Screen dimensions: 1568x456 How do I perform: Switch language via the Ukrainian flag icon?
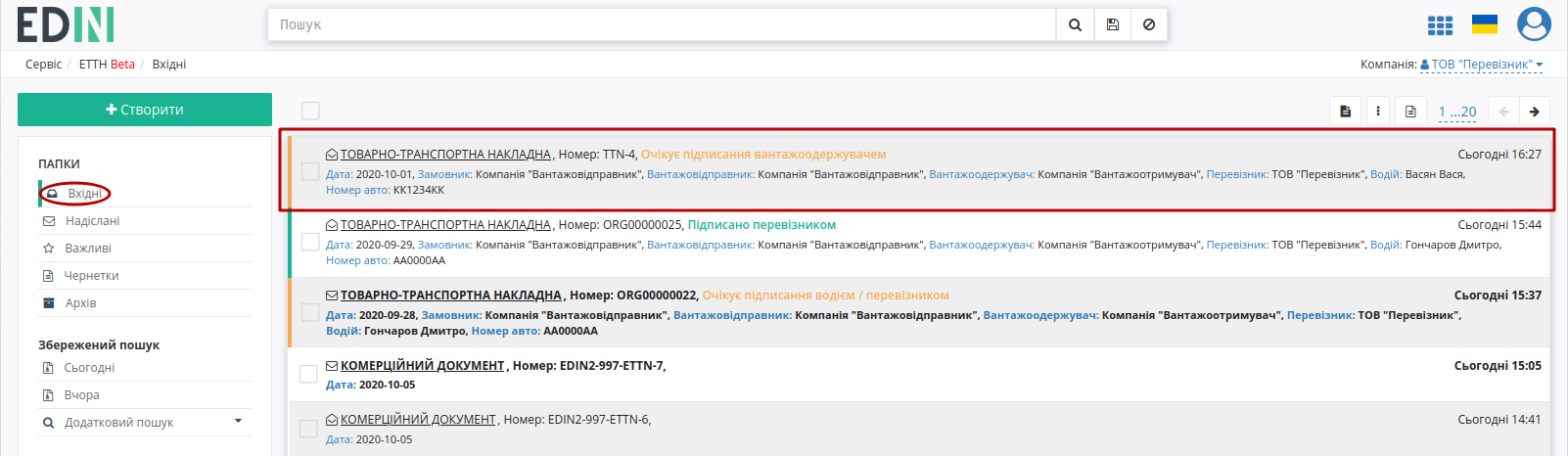[1485, 24]
